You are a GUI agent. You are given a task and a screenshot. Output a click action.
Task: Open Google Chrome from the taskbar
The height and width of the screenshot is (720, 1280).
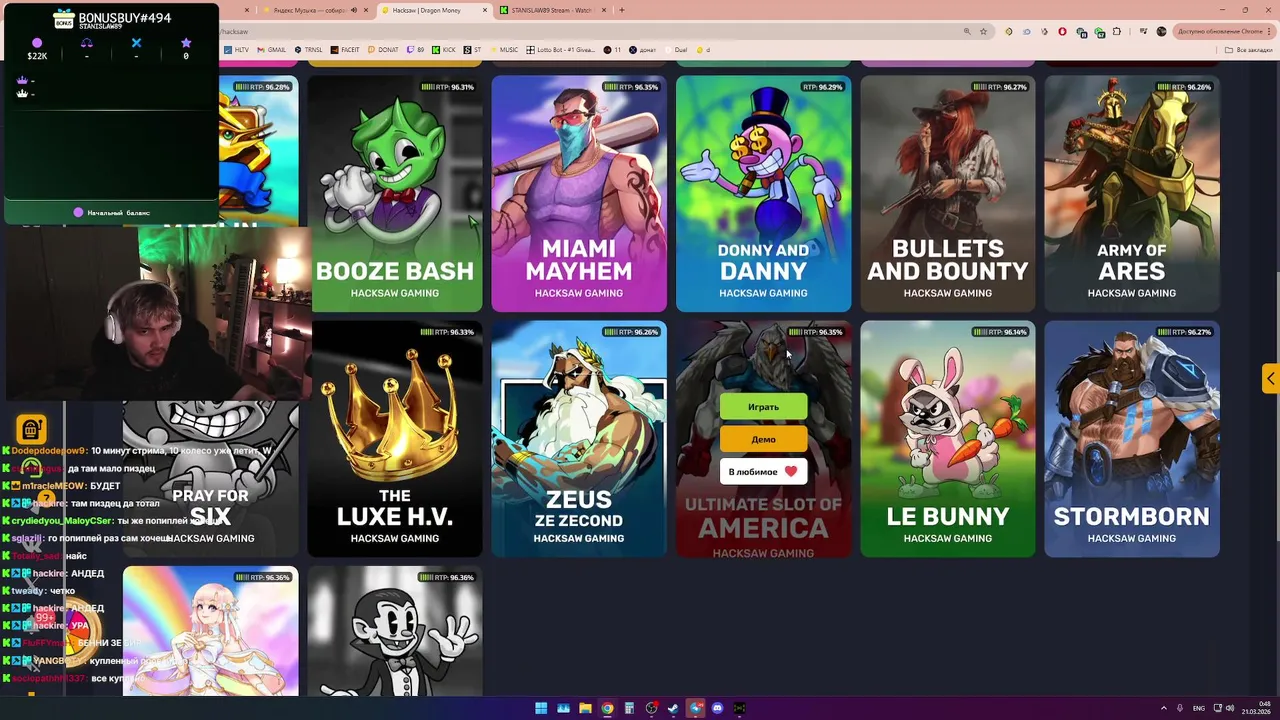click(x=607, y=708)
